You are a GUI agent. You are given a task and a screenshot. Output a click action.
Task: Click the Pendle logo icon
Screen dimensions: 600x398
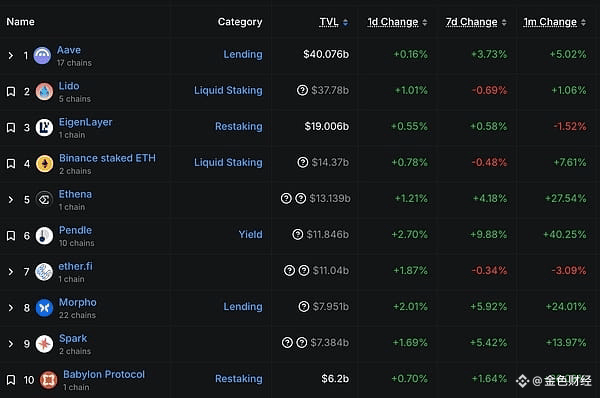point(44,236)
